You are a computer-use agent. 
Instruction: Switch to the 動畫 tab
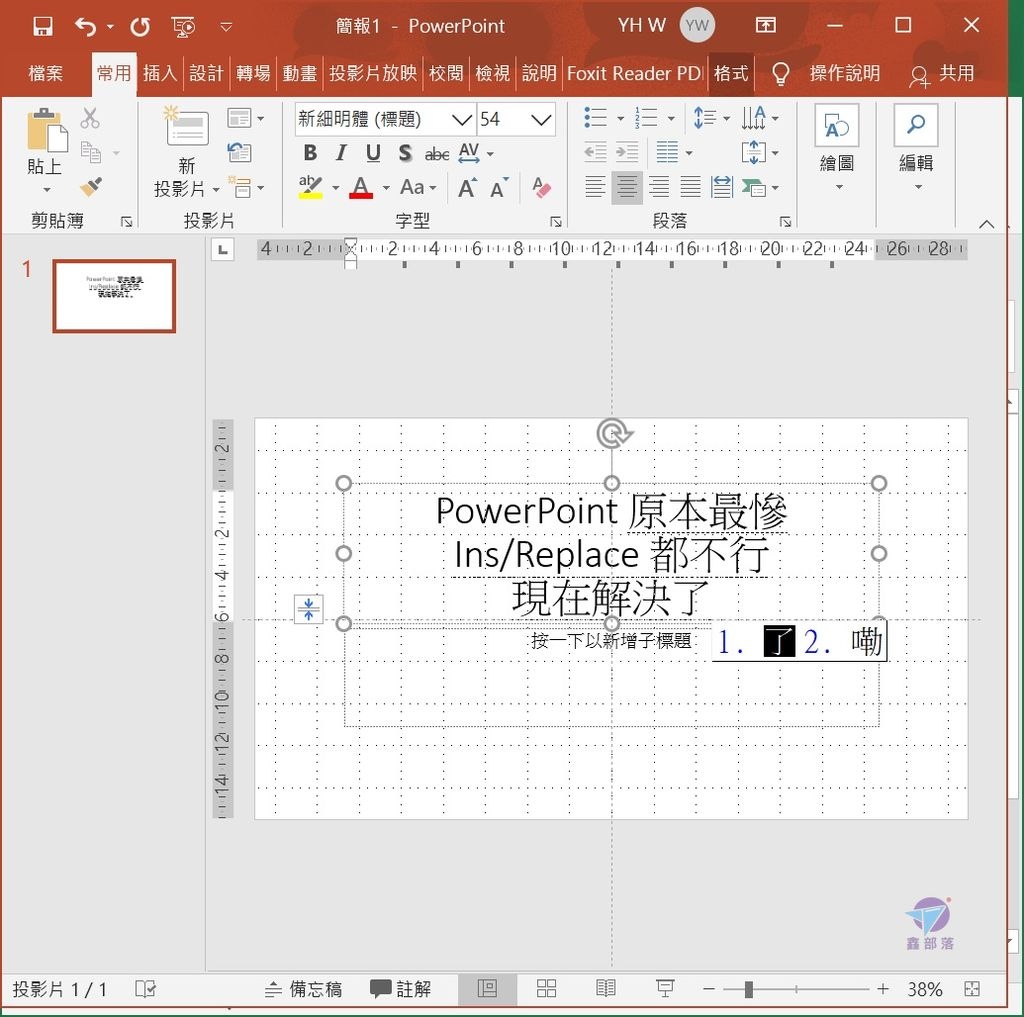(x=300, y=73)
